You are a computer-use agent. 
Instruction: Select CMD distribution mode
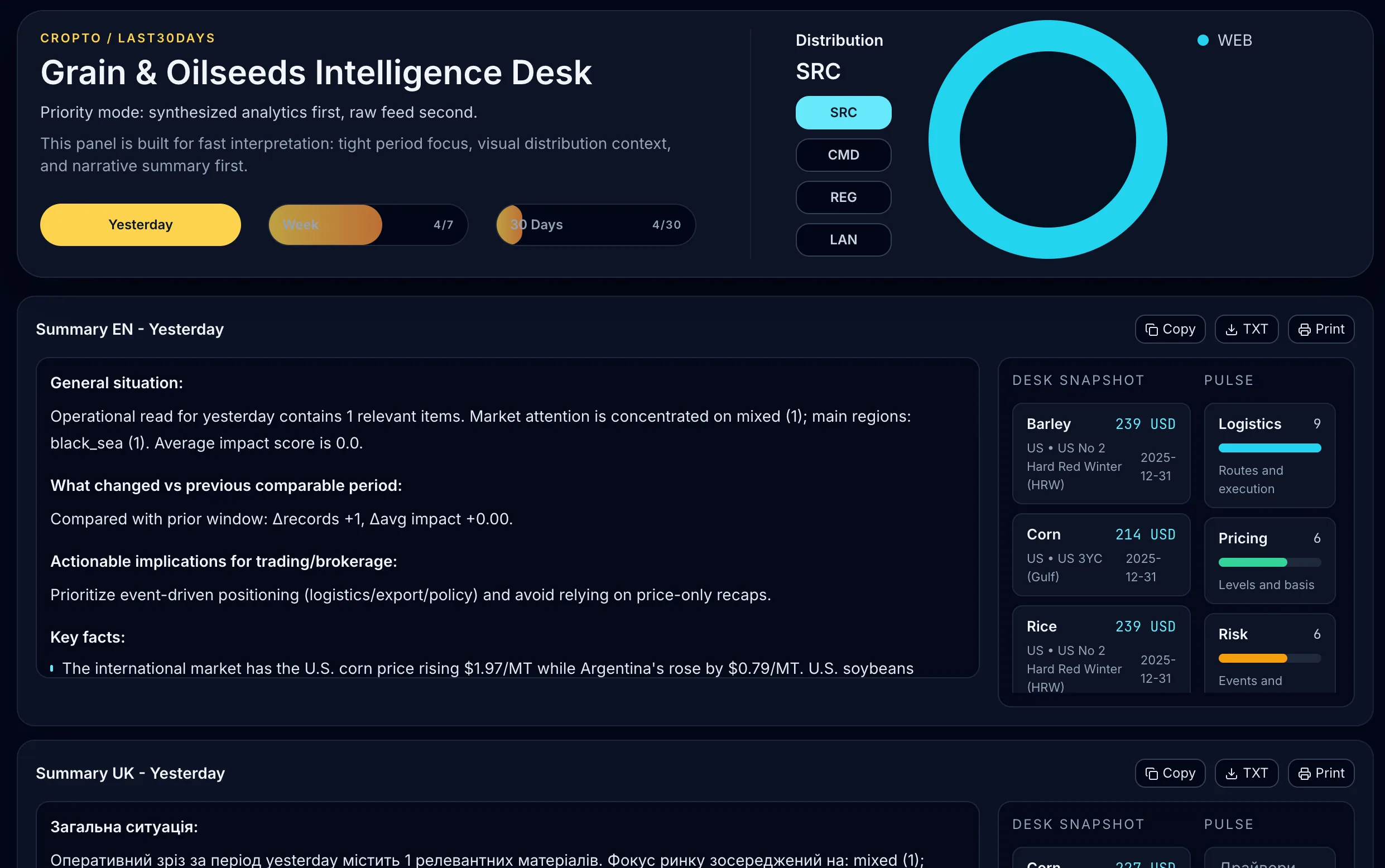[843, 155]
